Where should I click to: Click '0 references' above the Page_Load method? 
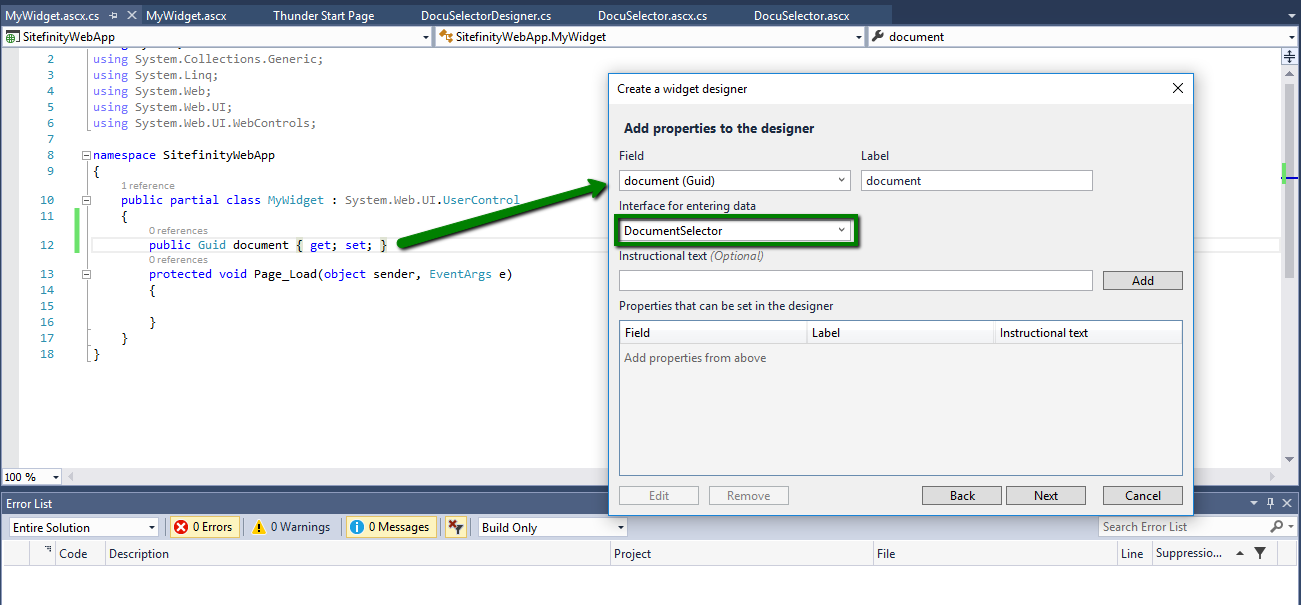tap(178, 260)
